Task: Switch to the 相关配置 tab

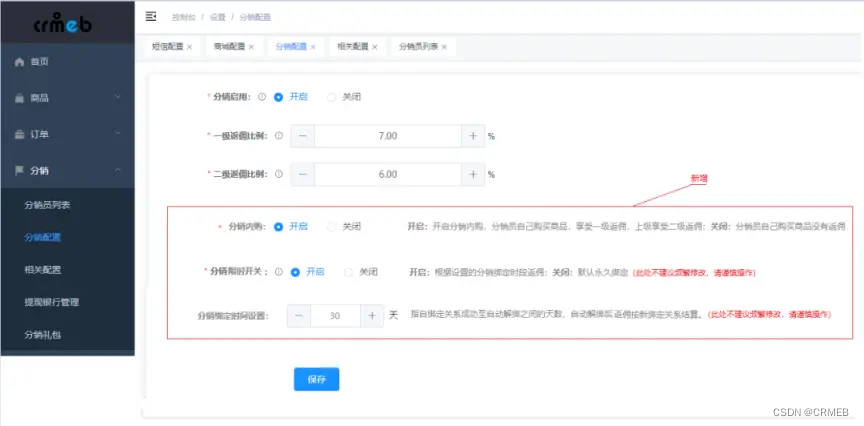Action: (x=353, y=47)
